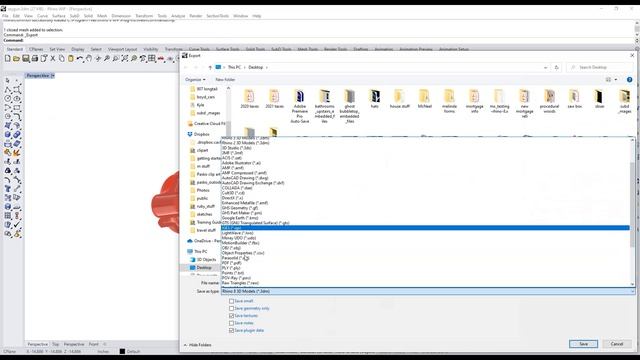Click the Dropbox icon in folder tree
Screen dimensions: 640x360
click(190, 134)
